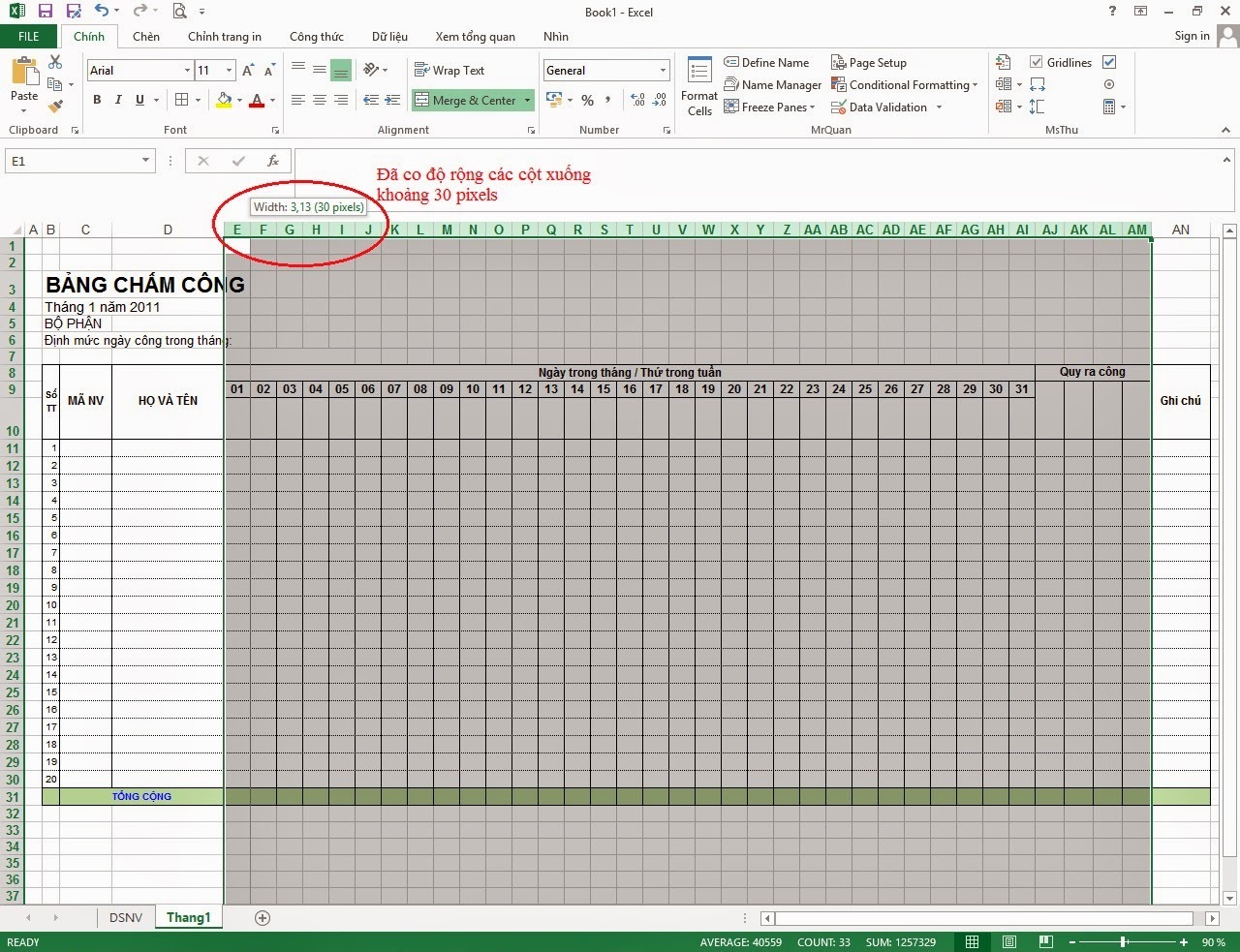Image resolution: width=1240 pixels, height=952 pixels.
Task: Open font size dropdown
Action: pos(229,71)
